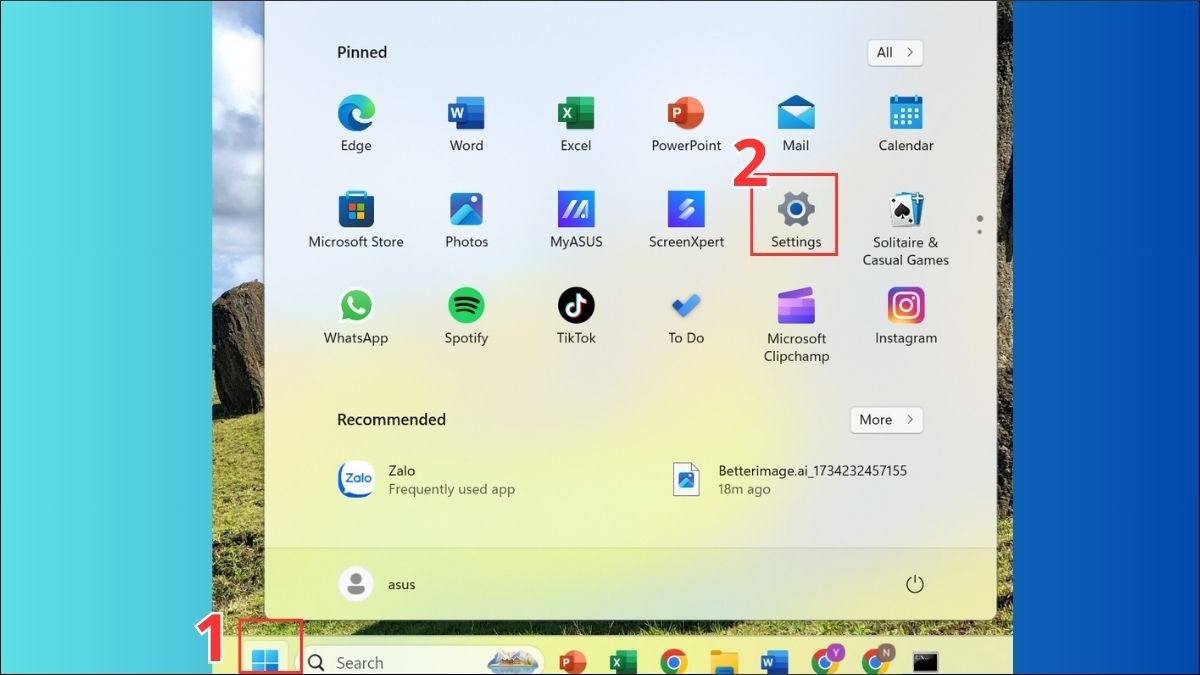The width and height of the screenshot is (1200, 675).
Task: Open File Explorer from the taskbar
Action: coord(724,661)
